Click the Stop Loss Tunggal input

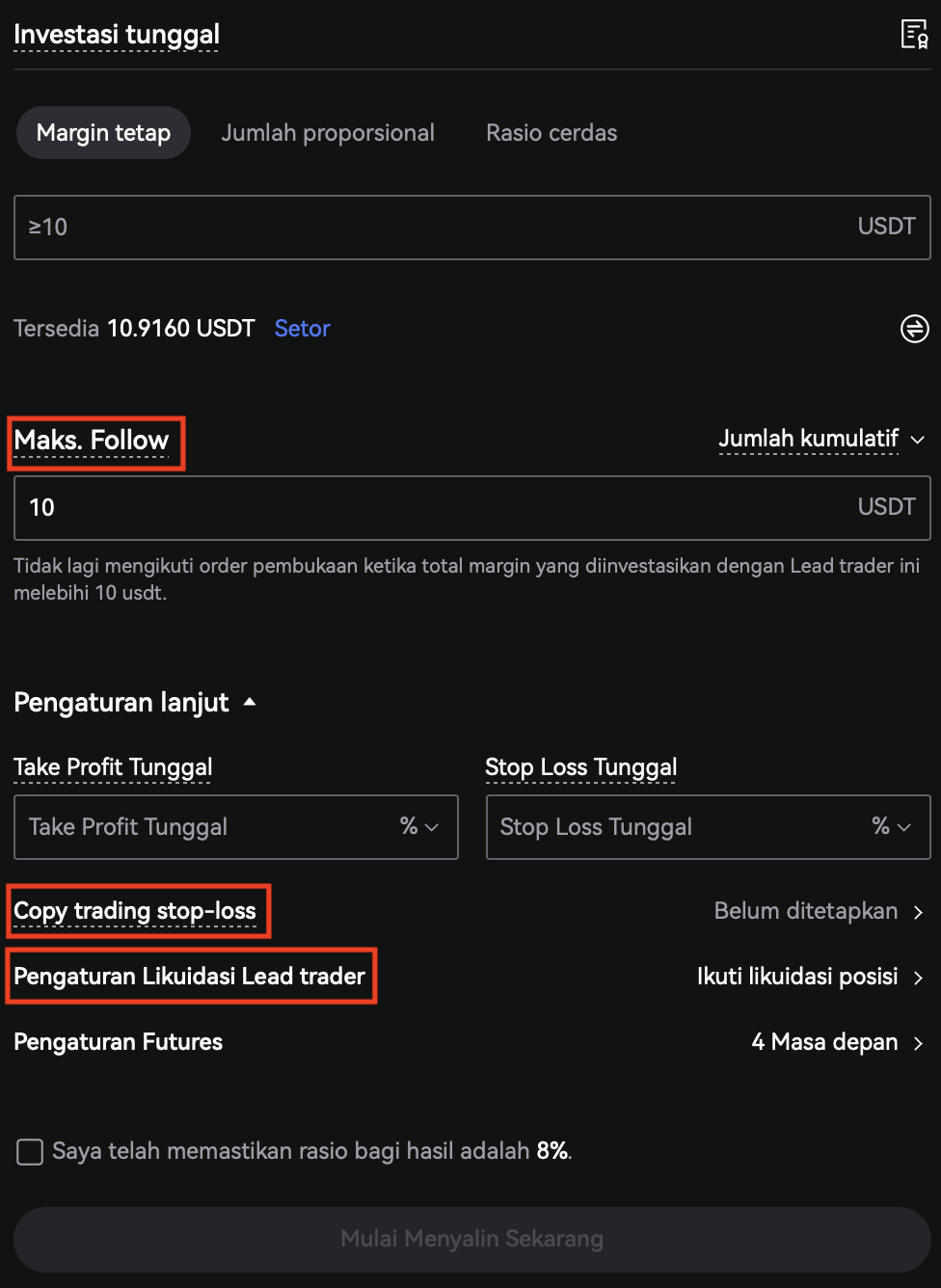(x=675, y=827)
